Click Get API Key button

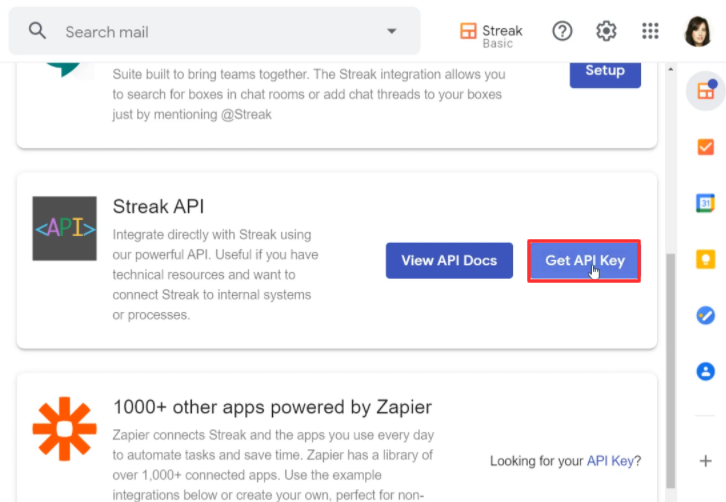[x=584, y=261]
